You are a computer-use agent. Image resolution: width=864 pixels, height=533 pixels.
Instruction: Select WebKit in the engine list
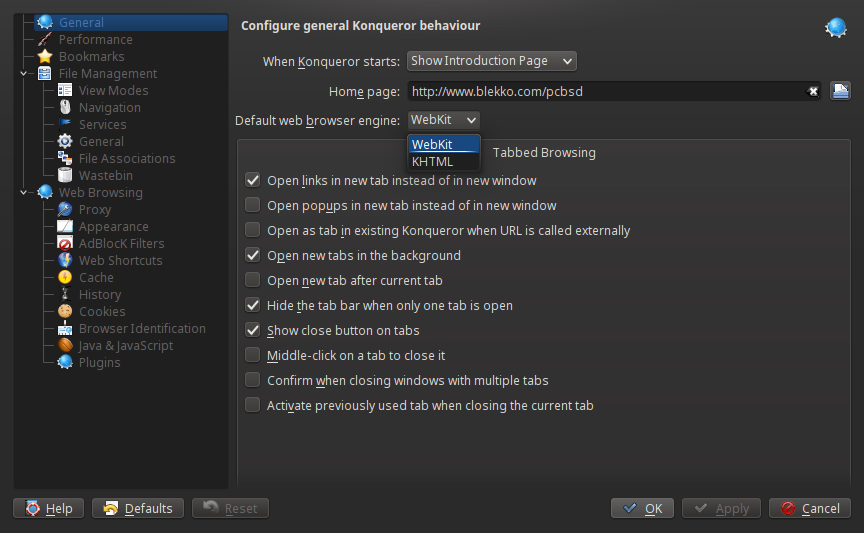(x=444, y=144)
